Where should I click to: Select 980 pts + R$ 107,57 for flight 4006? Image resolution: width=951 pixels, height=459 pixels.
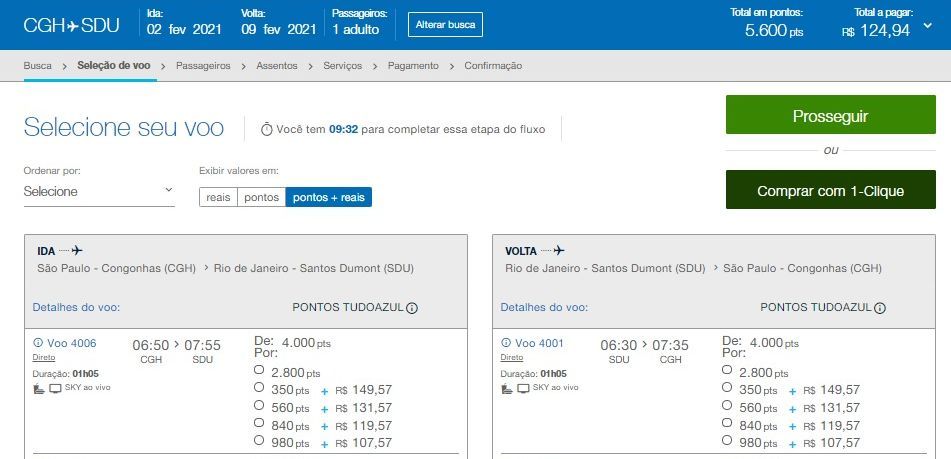259,440
